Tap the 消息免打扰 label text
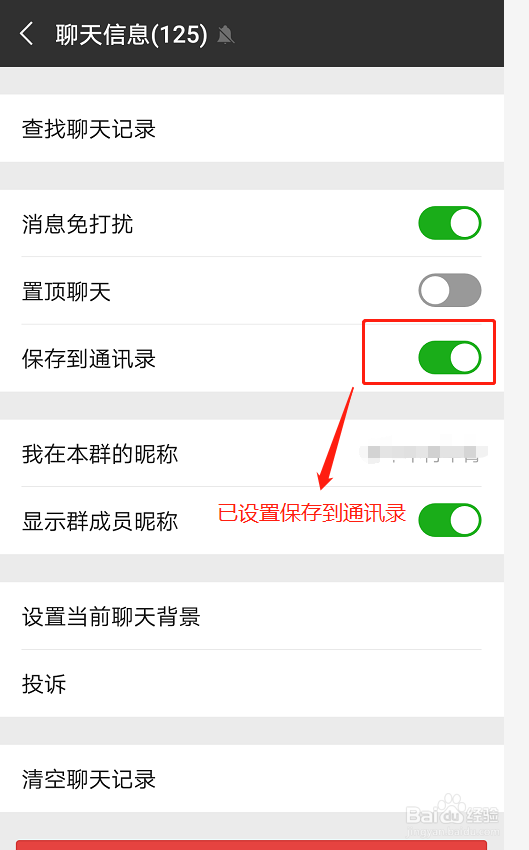The image size is (529, 850). (78, 224)
